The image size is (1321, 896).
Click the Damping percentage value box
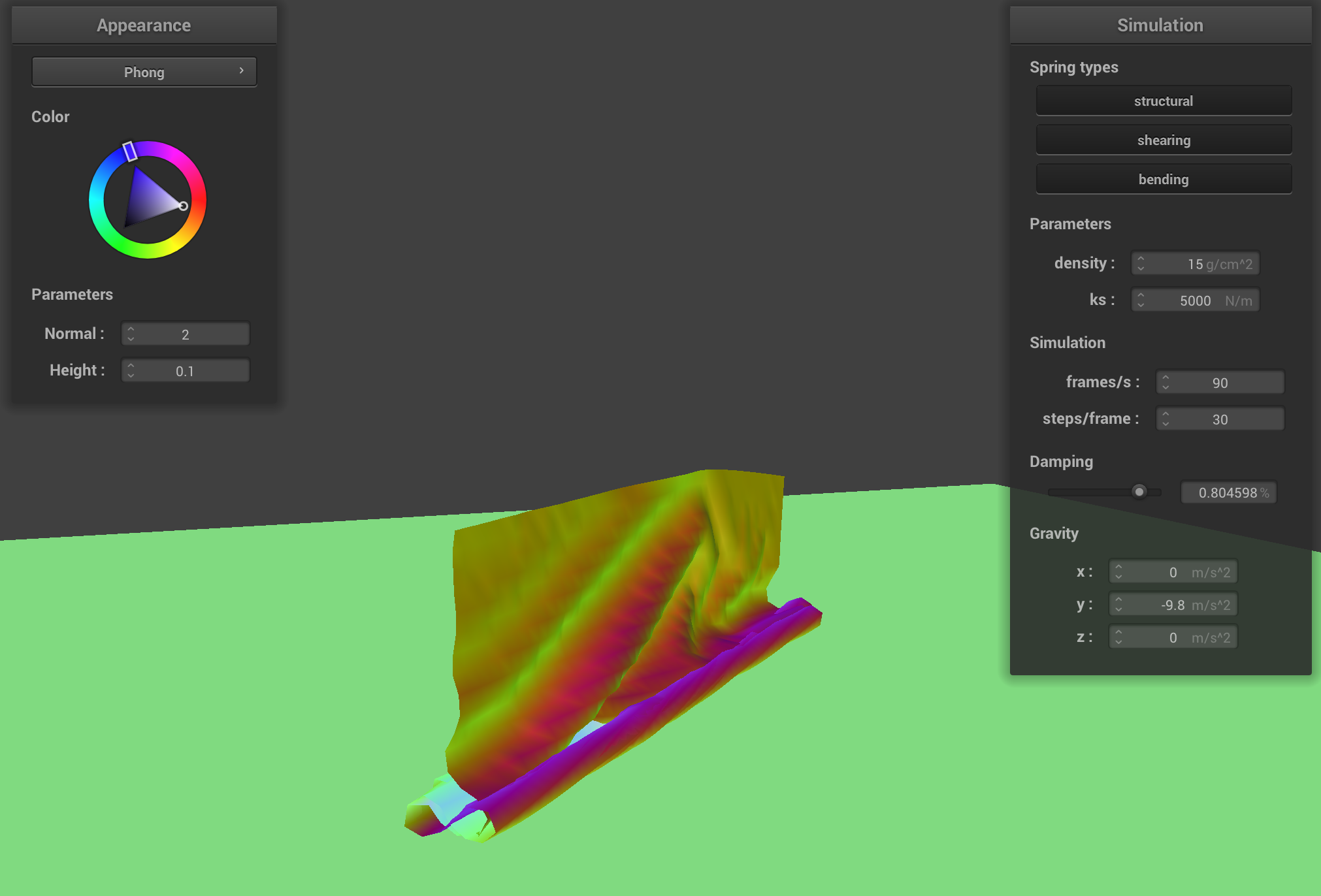1228,492
